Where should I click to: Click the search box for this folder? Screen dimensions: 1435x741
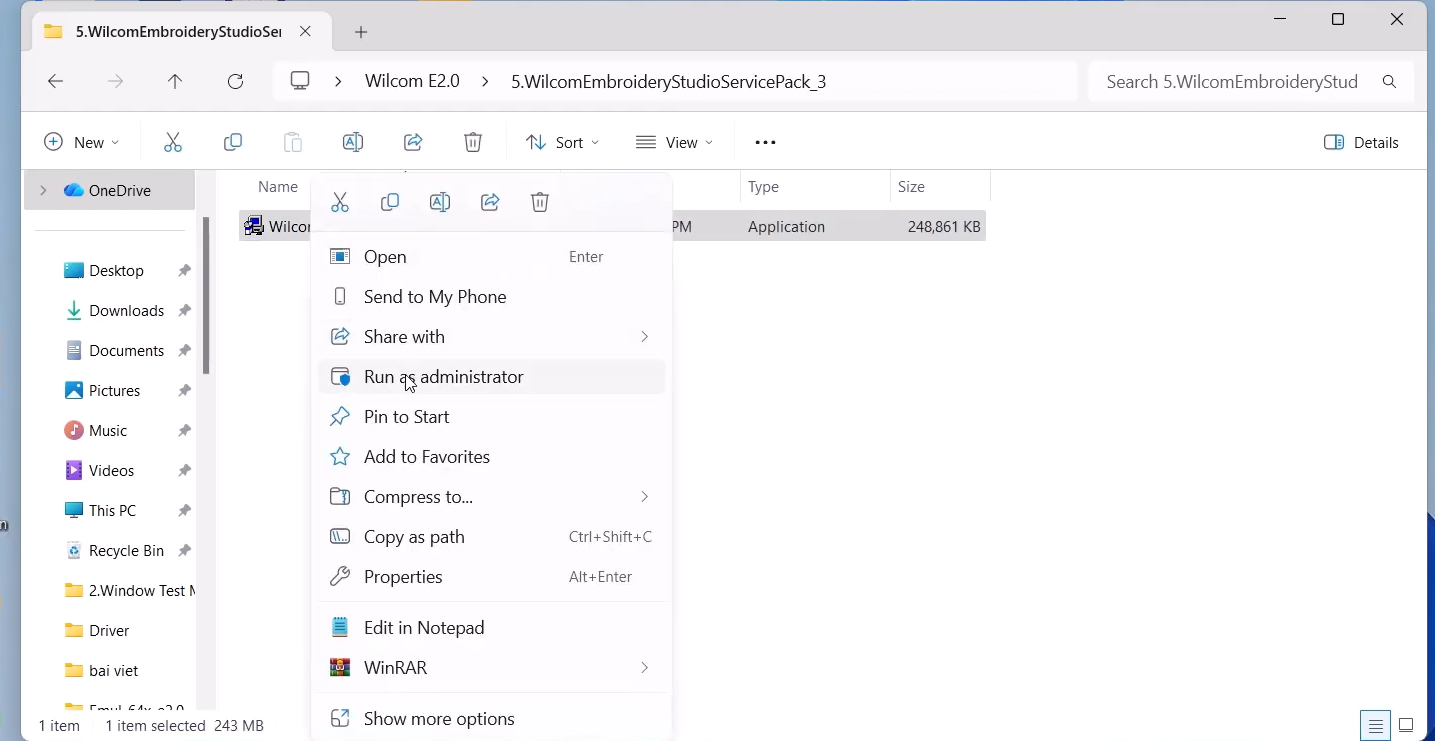pos(1235,82)
